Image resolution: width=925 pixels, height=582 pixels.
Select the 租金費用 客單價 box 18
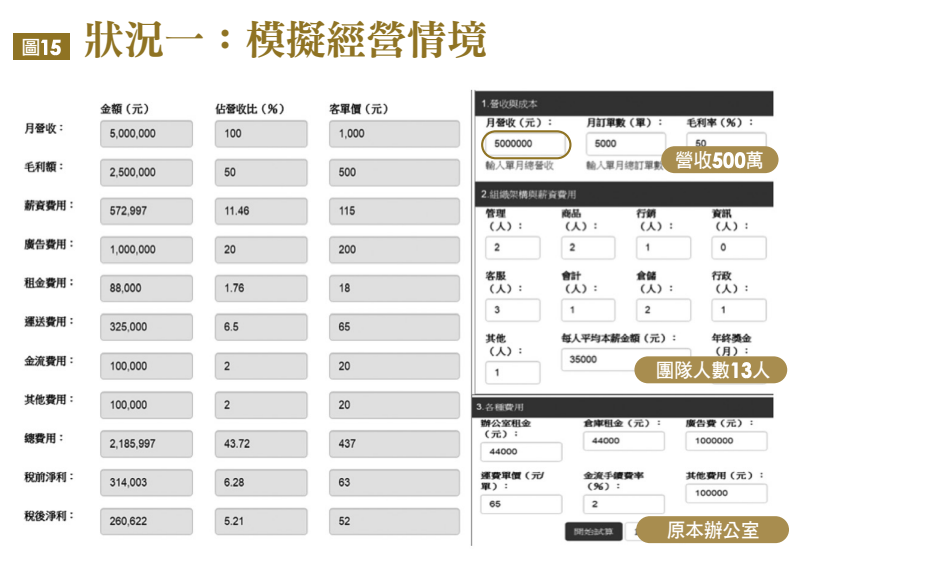point(394,288)
